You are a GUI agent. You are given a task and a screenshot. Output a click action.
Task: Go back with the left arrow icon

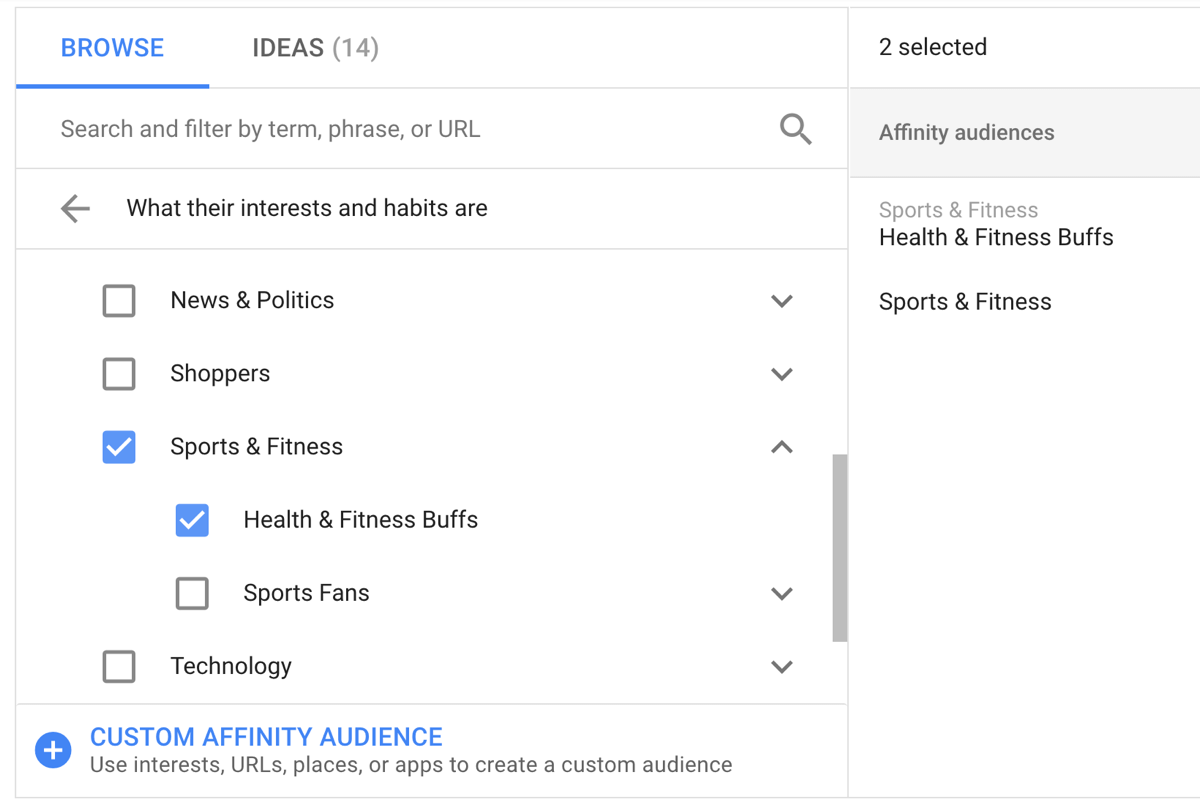point(75,208)
